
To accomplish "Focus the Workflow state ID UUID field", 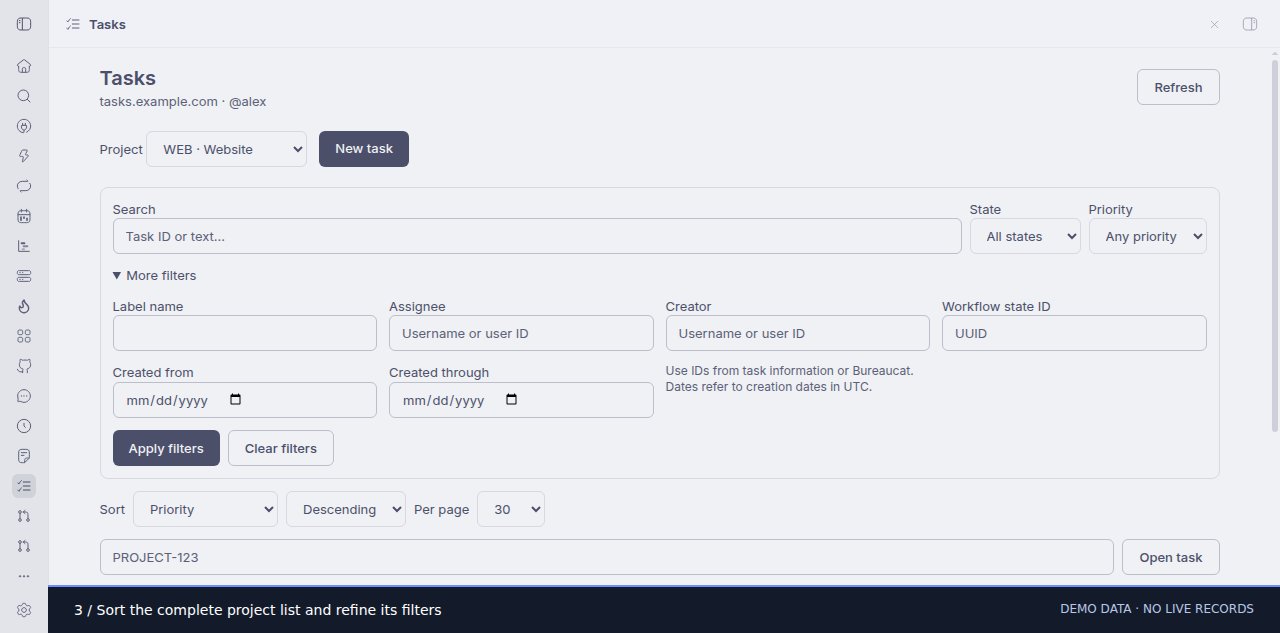I will coord(1074,333).
